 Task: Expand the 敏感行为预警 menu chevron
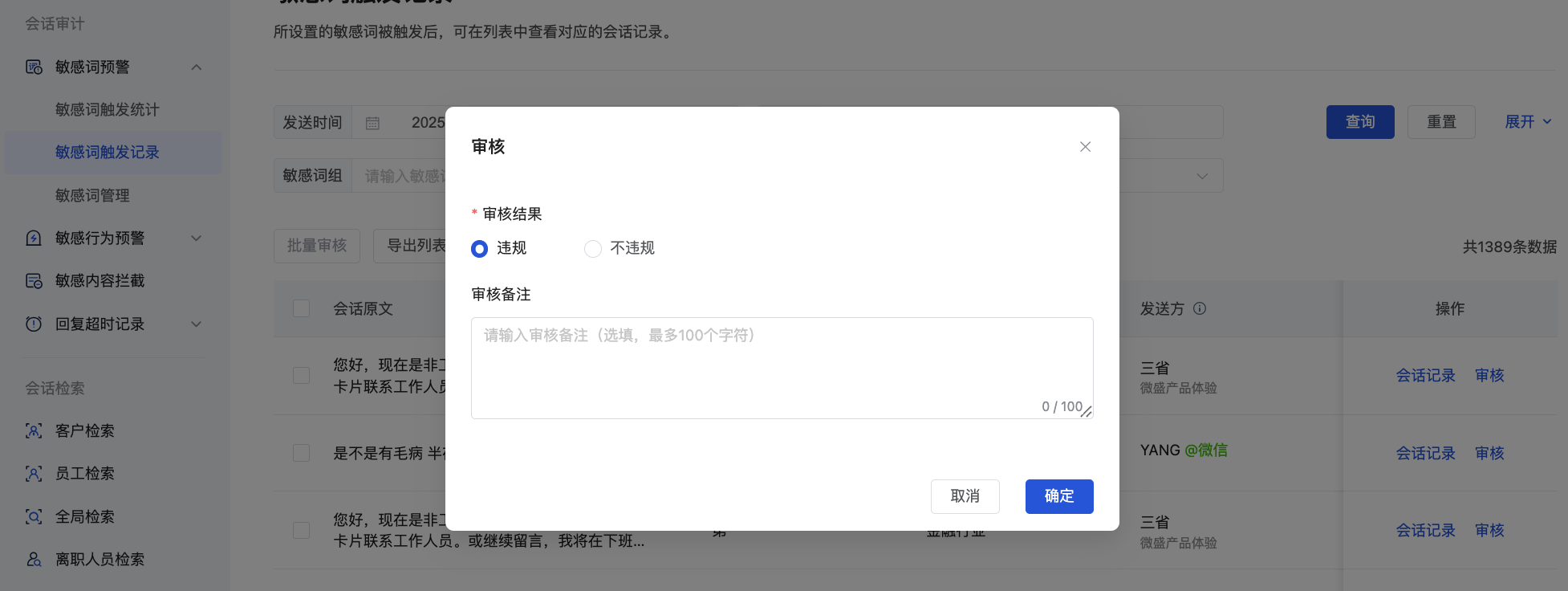(x=197, y=238)
